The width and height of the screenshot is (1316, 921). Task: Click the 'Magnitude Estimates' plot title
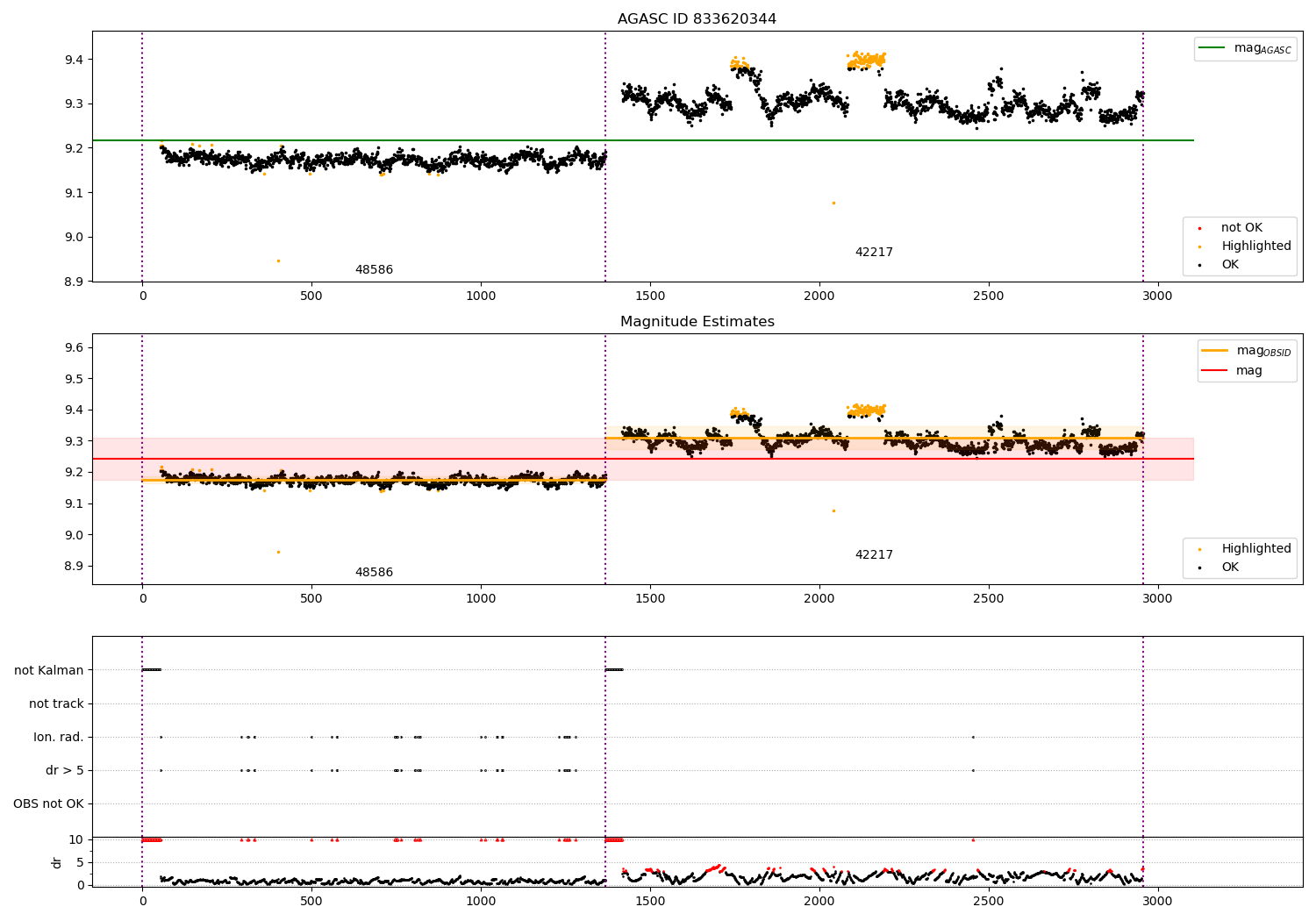pyautogui.click(x=697, y=322)
